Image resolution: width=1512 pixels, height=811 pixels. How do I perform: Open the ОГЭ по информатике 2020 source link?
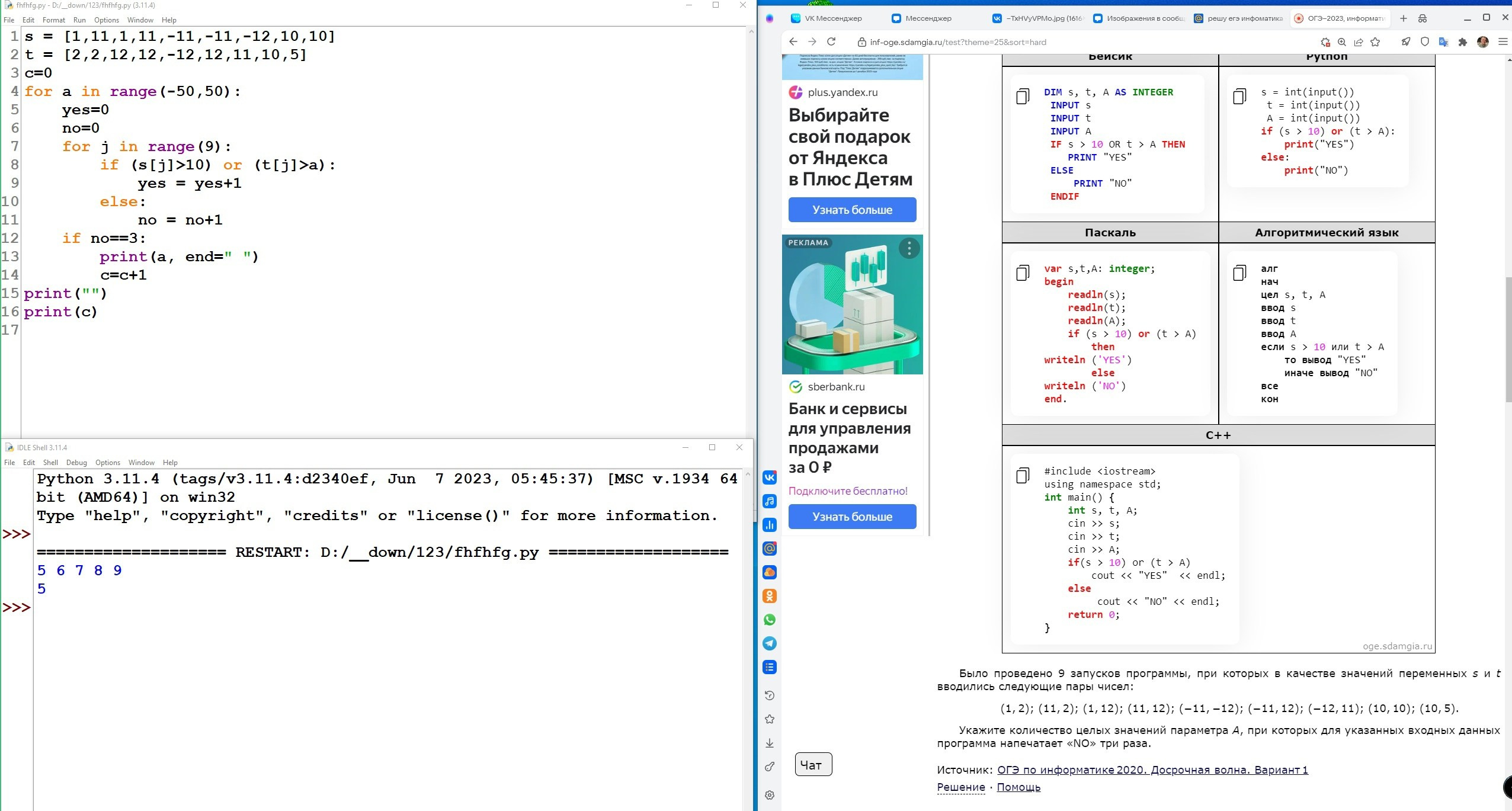click(x=1152, y=770)
